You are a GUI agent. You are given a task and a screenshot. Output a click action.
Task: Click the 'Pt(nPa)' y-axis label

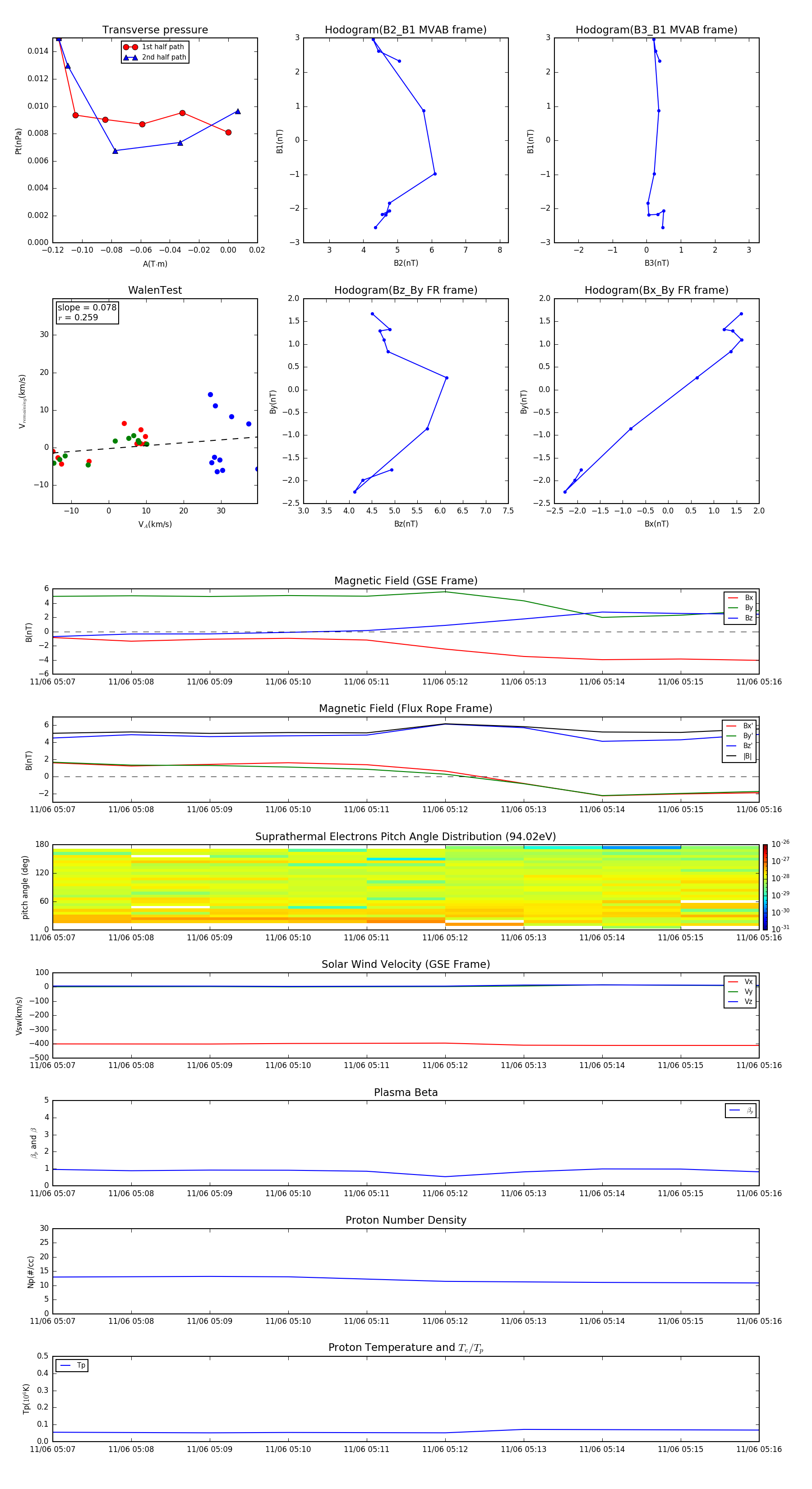(18, 141)
